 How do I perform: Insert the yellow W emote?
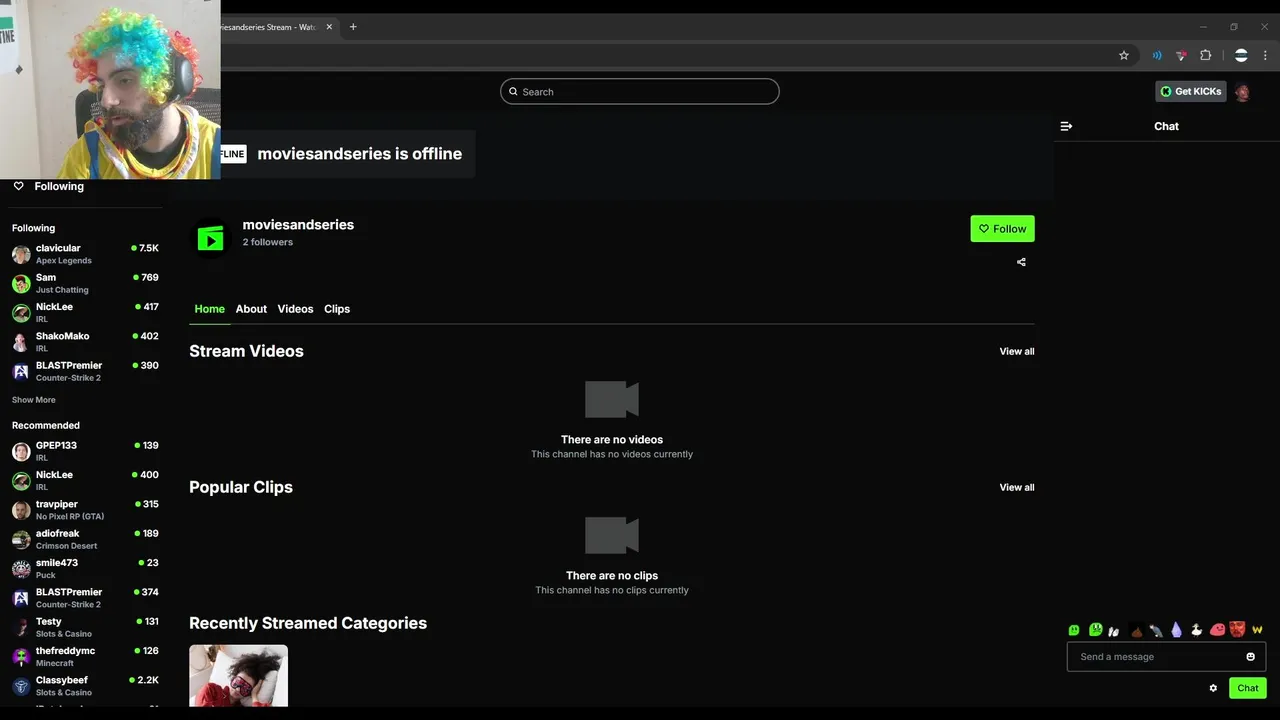[x=1257, y=630]
